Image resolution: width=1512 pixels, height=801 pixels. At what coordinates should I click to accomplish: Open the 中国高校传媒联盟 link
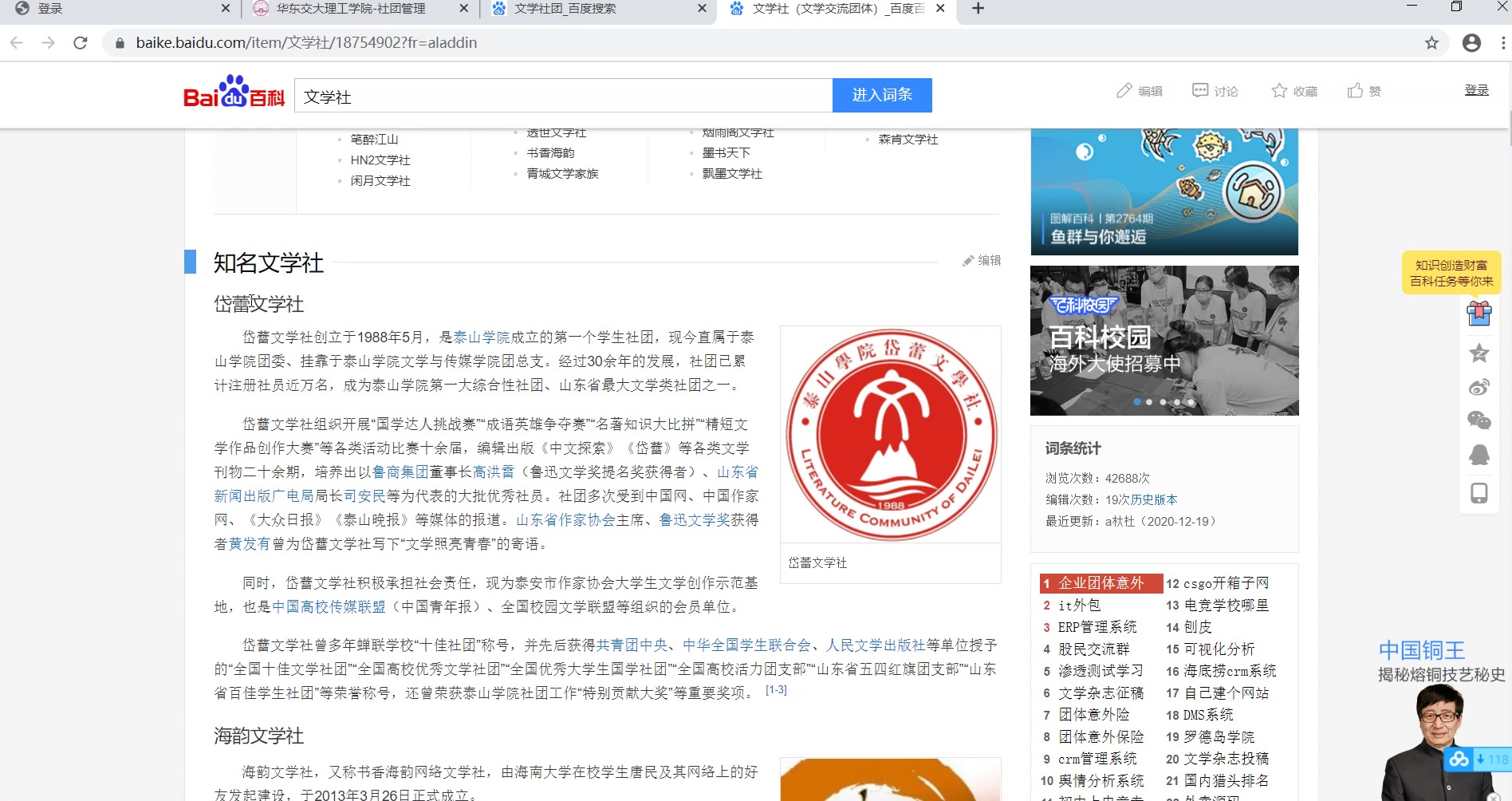329,607
